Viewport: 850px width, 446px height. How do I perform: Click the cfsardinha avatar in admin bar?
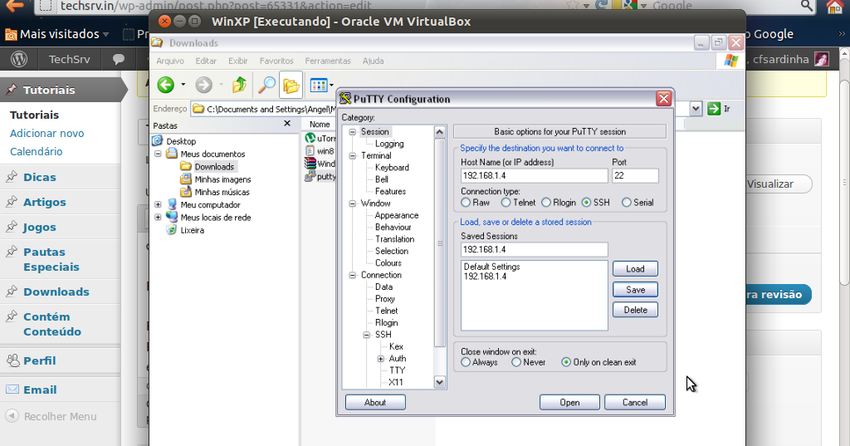pyautogui.click(x=821, y=59)
